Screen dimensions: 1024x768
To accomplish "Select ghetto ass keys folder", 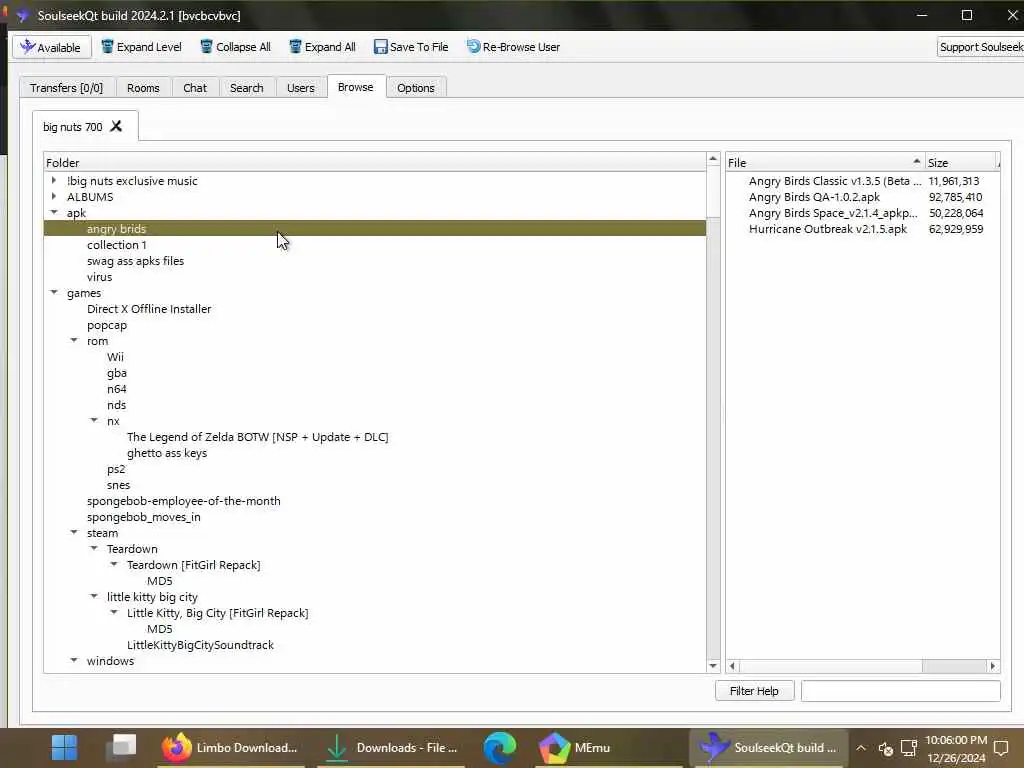I will 167,453.
